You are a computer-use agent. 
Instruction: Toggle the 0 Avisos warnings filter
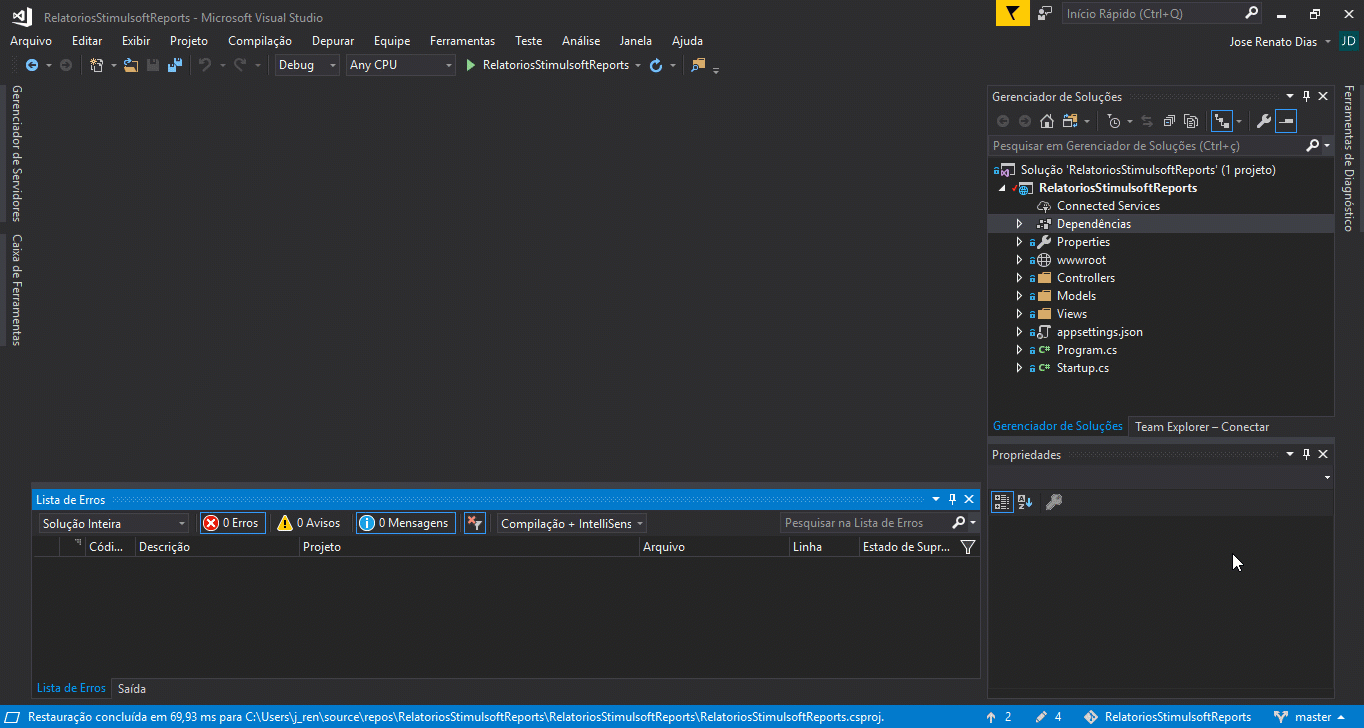coord(309,523)
